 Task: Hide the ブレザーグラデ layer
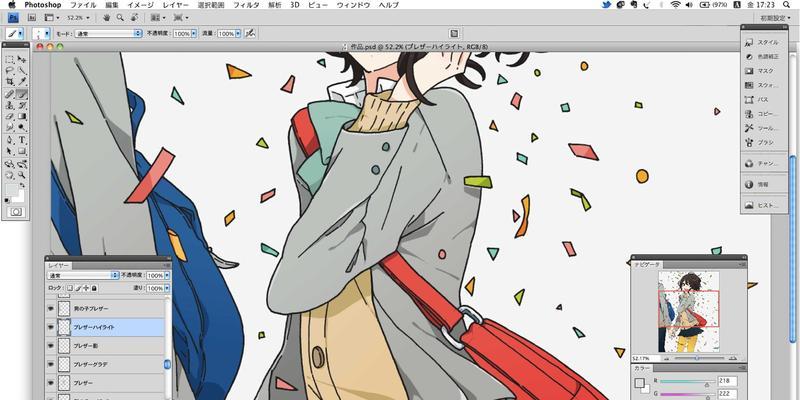[51, 364]
